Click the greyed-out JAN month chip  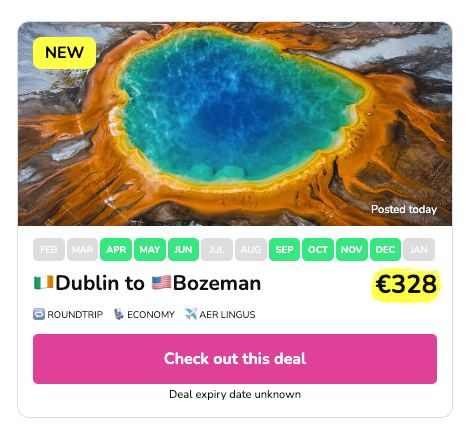419,249
